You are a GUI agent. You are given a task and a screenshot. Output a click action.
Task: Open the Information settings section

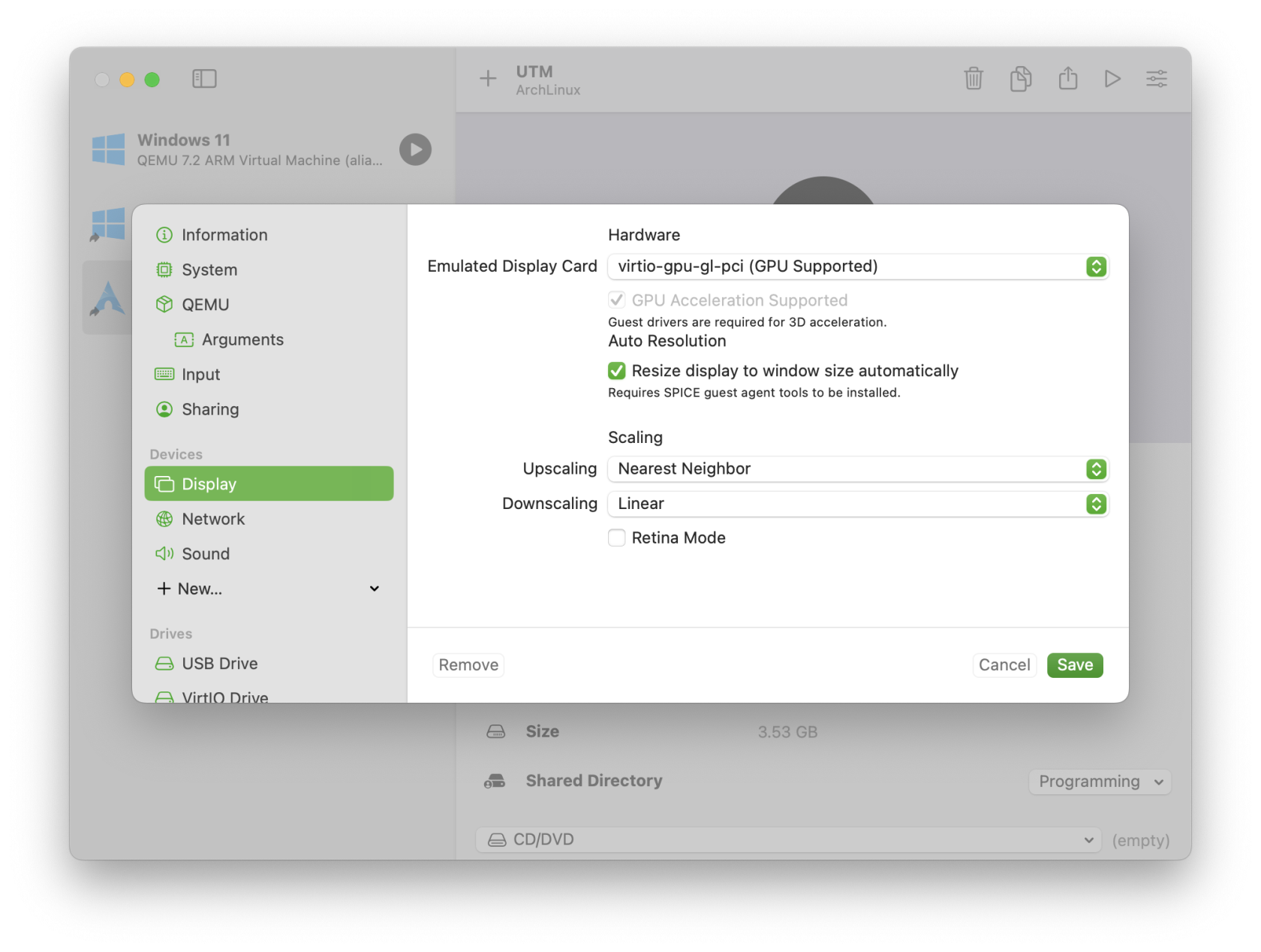[269, 235]
